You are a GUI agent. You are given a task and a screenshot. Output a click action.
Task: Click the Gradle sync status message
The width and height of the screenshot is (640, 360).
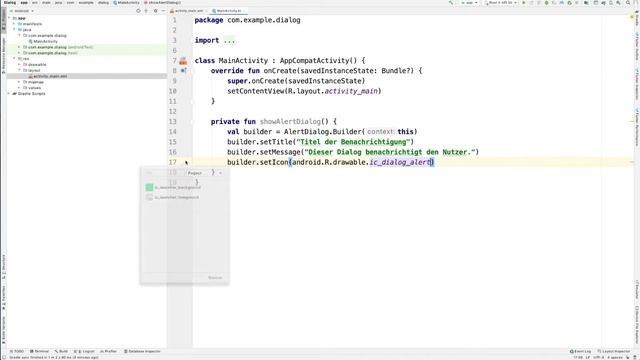pyautogui.click(x=54, y=358)
